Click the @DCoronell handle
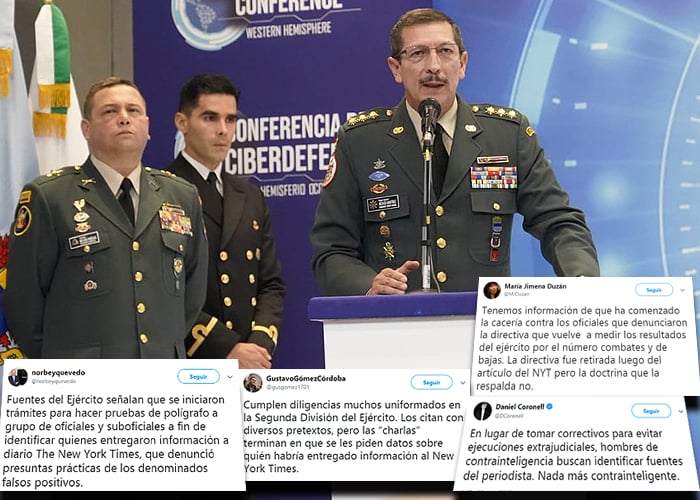The image size is (700, 500). click(x=510, y=416)
